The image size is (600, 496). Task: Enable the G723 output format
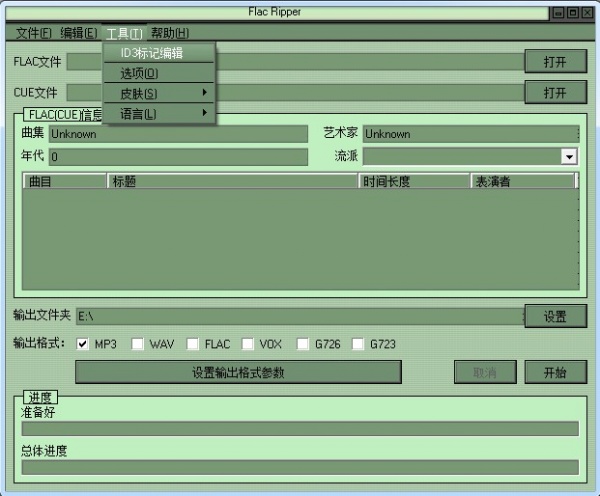[x=358, y=344]
